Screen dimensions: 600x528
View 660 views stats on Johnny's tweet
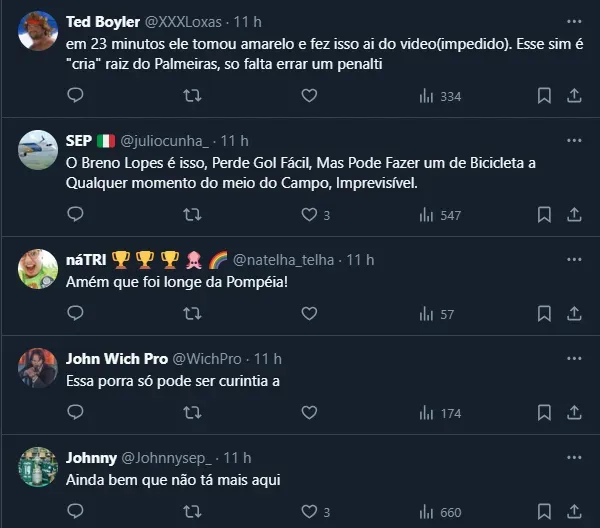point(440,512)
